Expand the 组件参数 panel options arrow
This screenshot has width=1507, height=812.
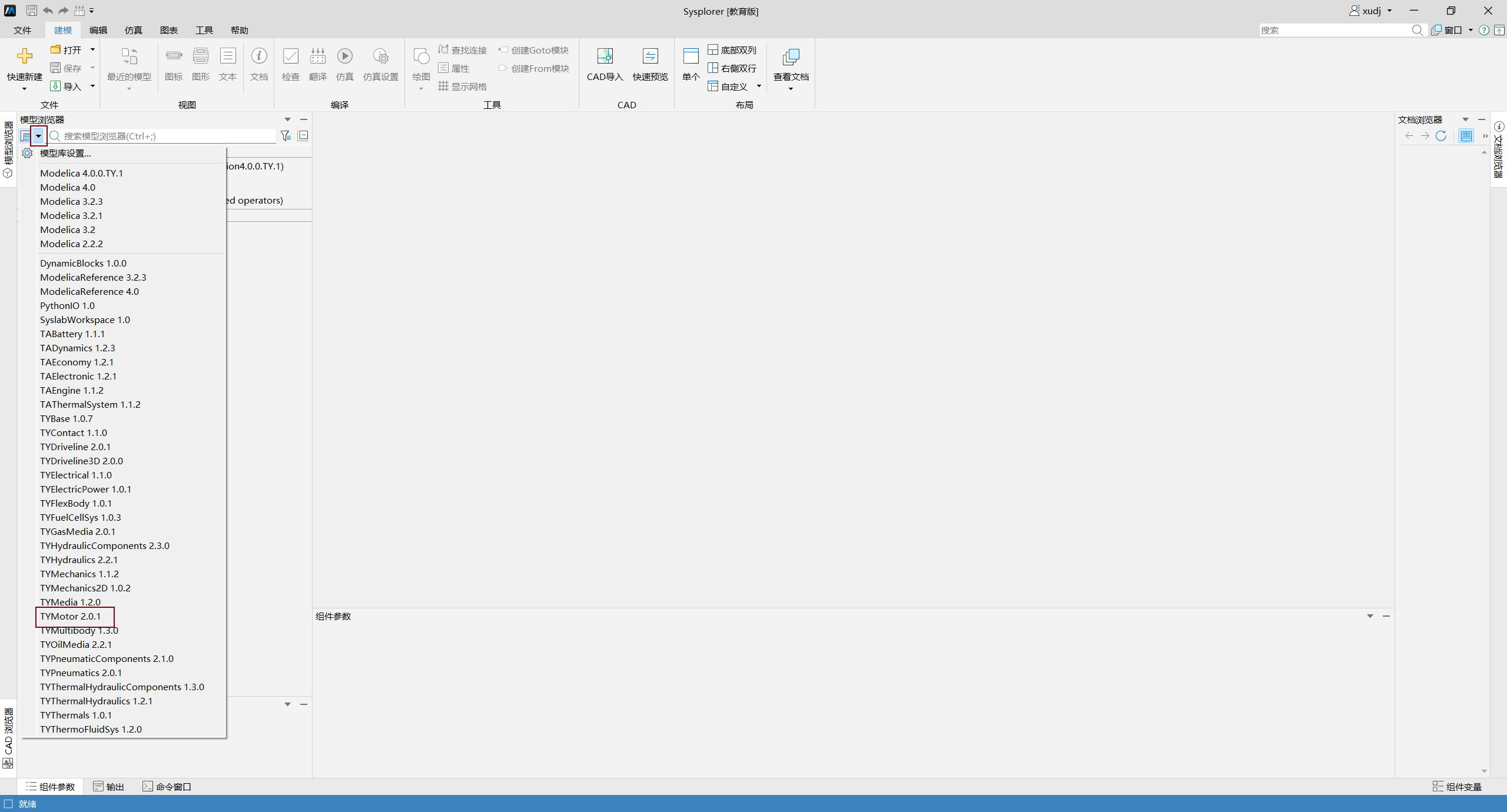pos(1370,616)
